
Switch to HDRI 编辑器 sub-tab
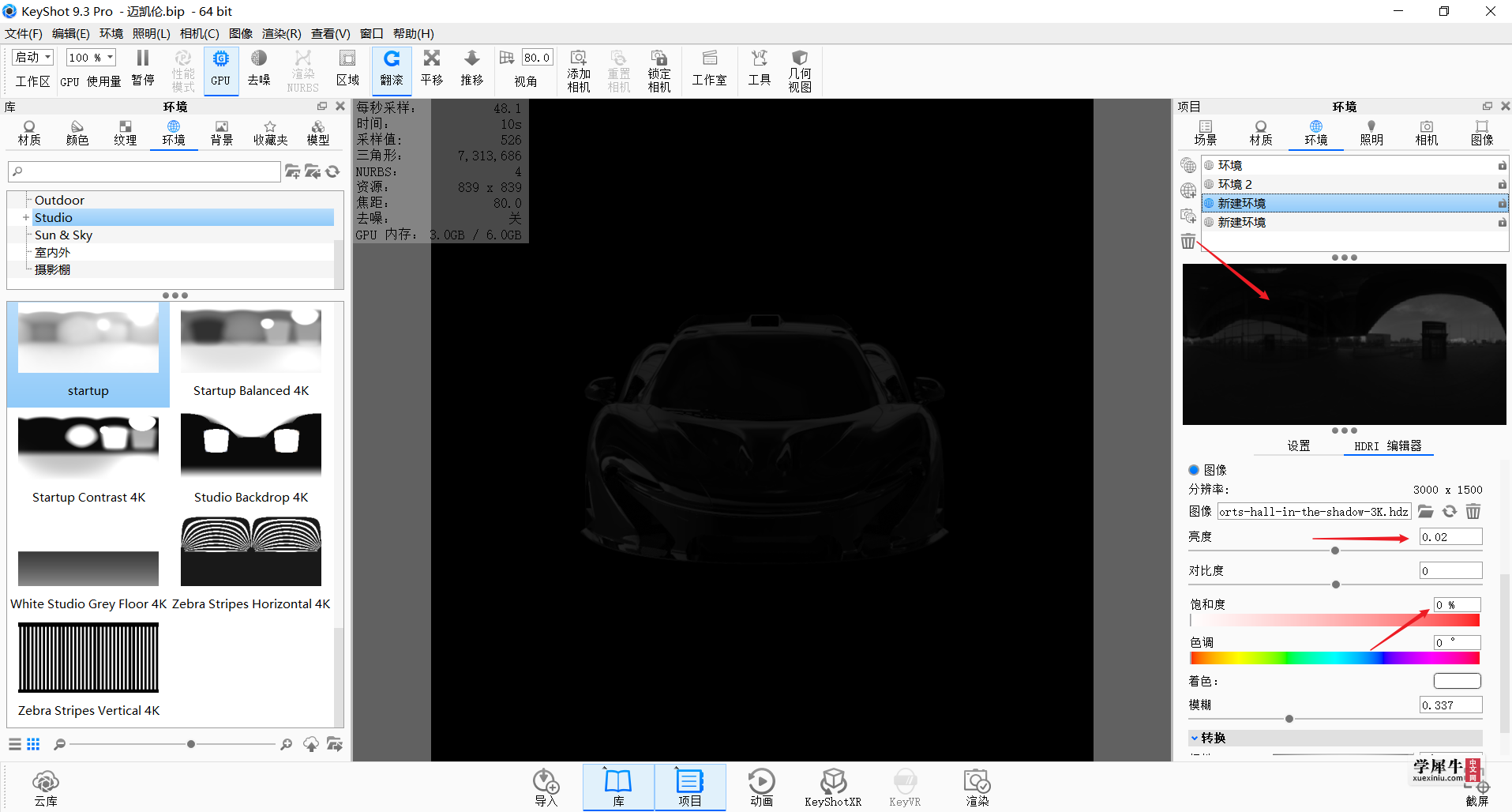click(1388, 446)
